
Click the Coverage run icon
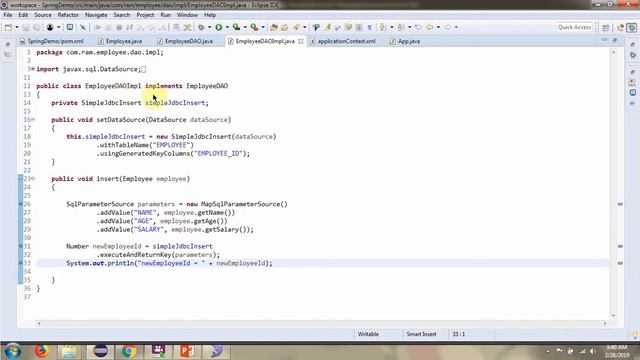tap(236, 27)
